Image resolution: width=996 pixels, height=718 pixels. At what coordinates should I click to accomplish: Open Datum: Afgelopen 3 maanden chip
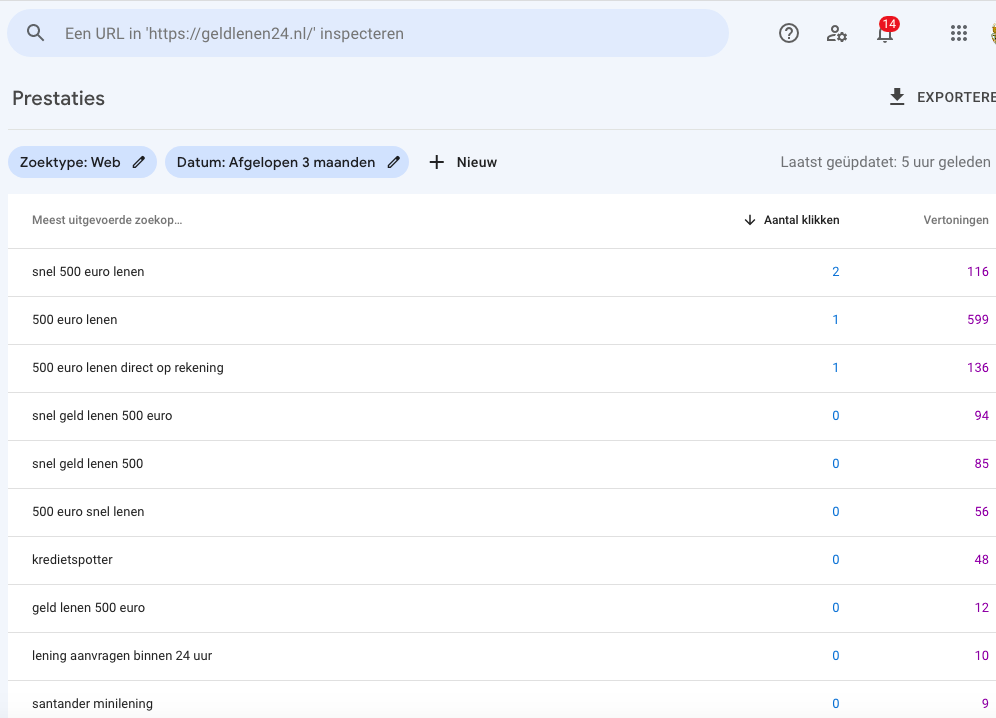(286, 162)
